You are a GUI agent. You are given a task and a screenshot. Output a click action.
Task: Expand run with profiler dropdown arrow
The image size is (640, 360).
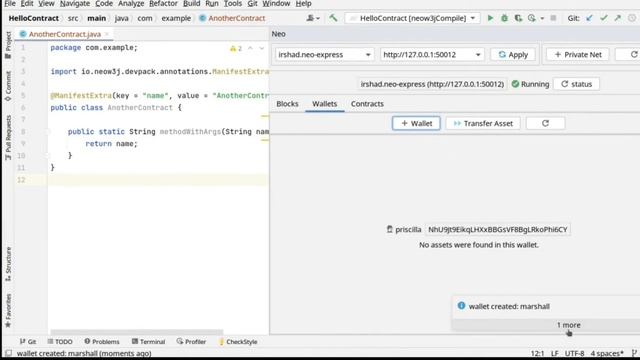tap(542, 18)
